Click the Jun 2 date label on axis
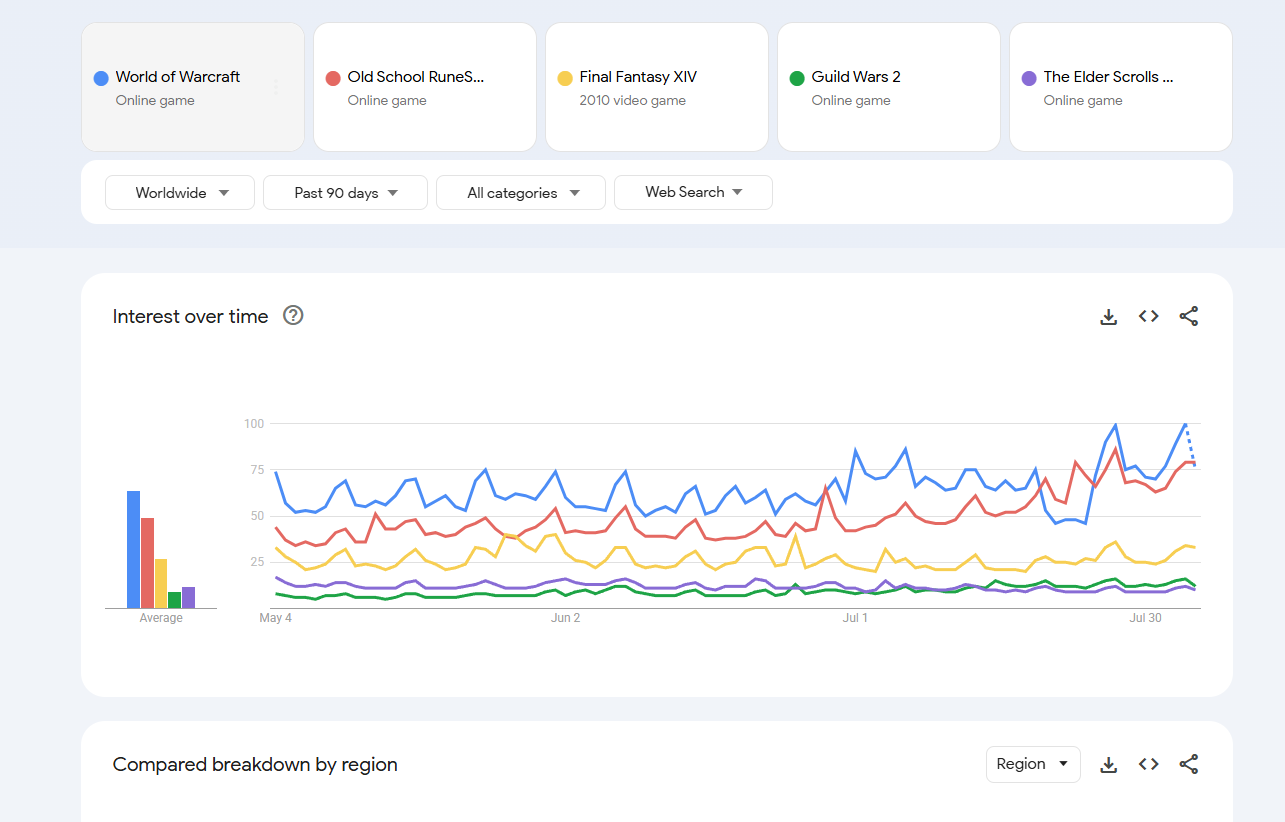Viewport: 1285px width, 822px height. [565, 618]
